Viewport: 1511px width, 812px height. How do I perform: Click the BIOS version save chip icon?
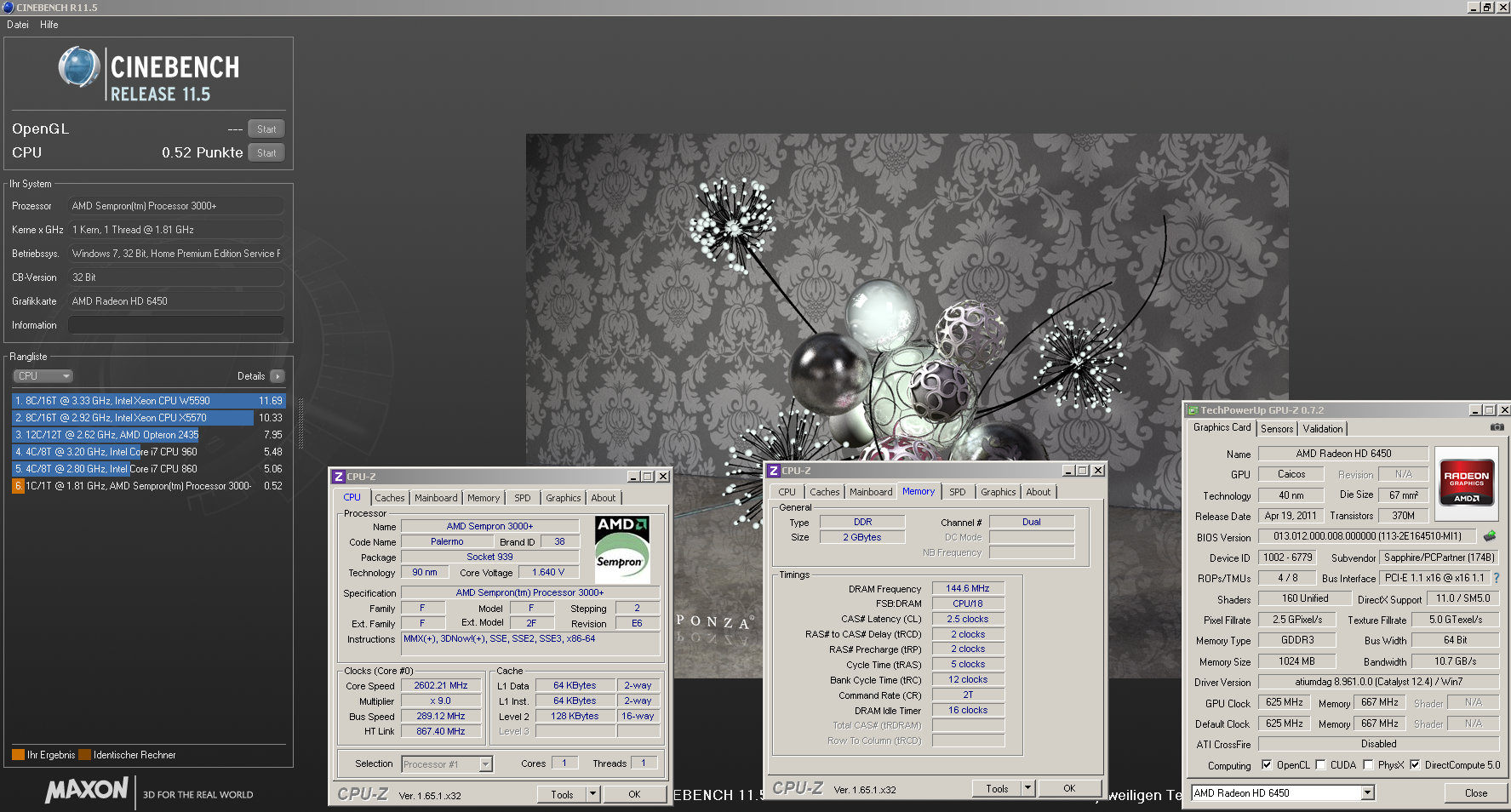(x=1489, y=536)
